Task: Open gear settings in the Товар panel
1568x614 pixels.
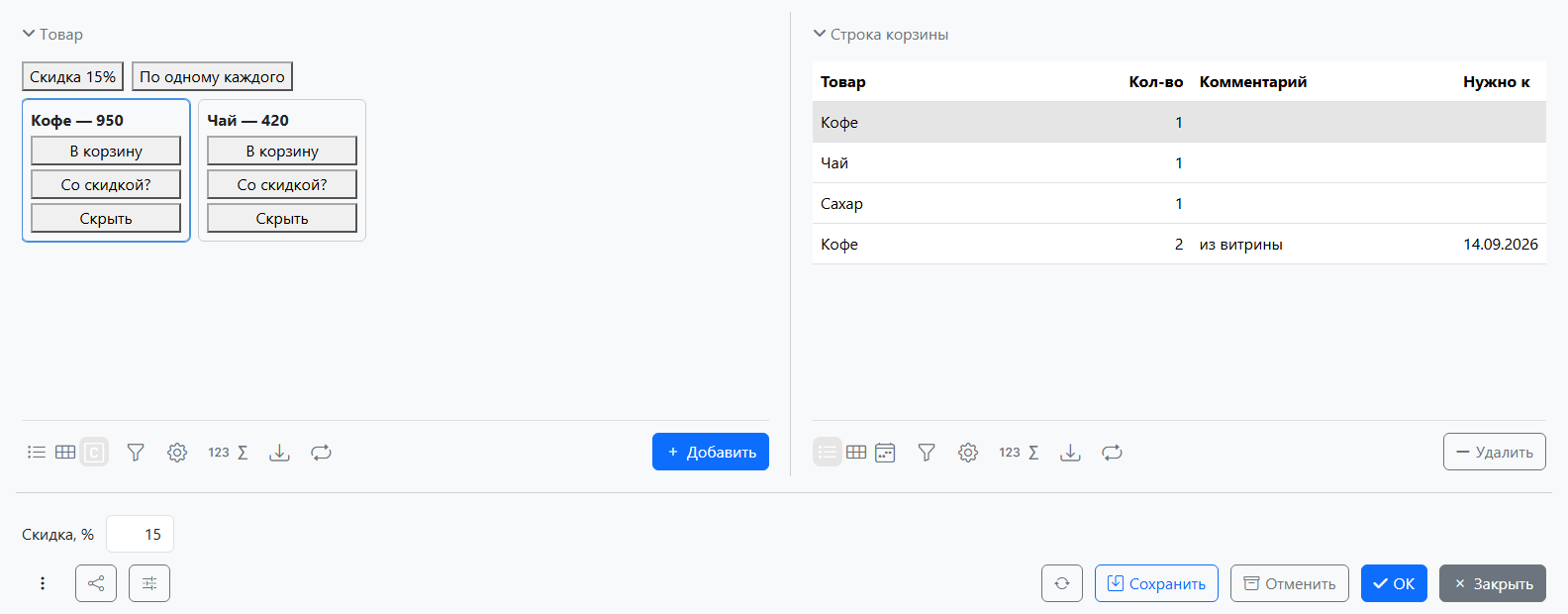Action: [x=177, y=453]
